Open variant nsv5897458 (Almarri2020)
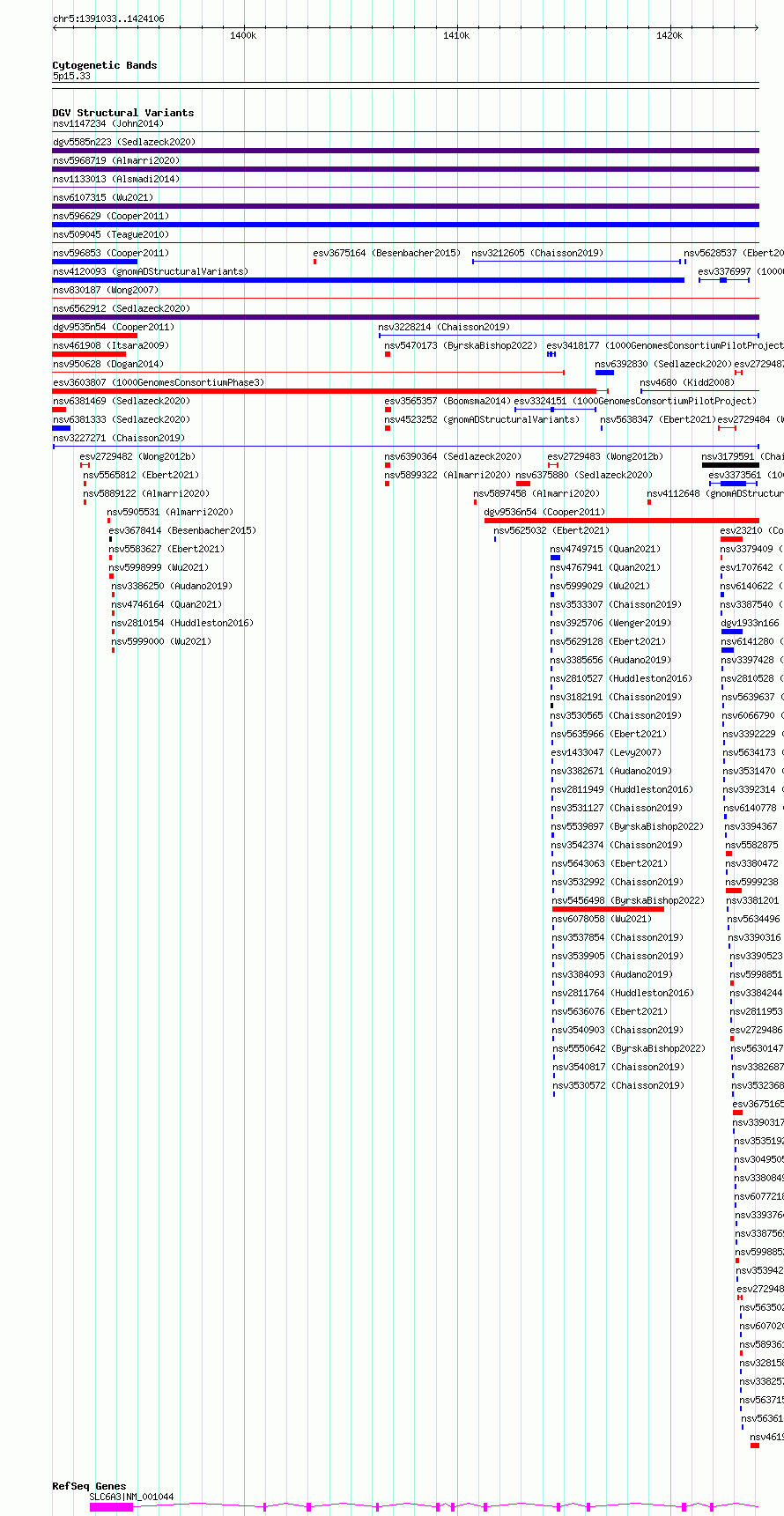Image resolution: width=784 pixels, height=1516 pixels. point(537,494)
